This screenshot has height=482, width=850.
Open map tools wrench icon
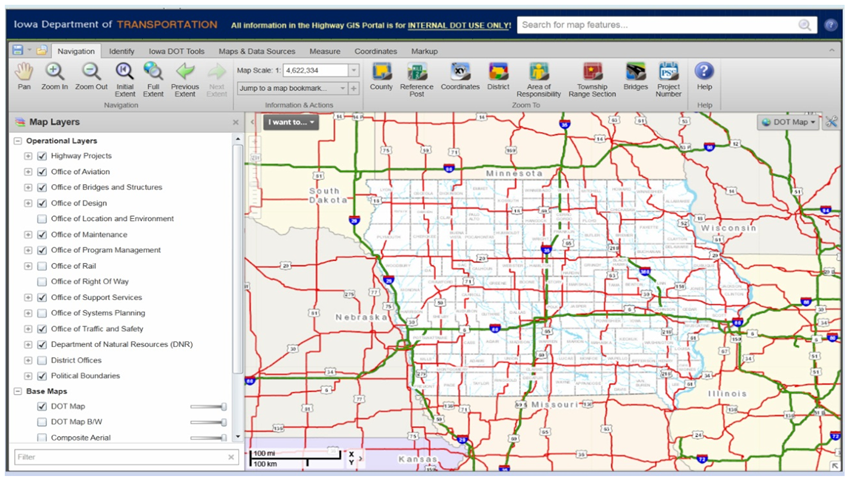point(832,122)
